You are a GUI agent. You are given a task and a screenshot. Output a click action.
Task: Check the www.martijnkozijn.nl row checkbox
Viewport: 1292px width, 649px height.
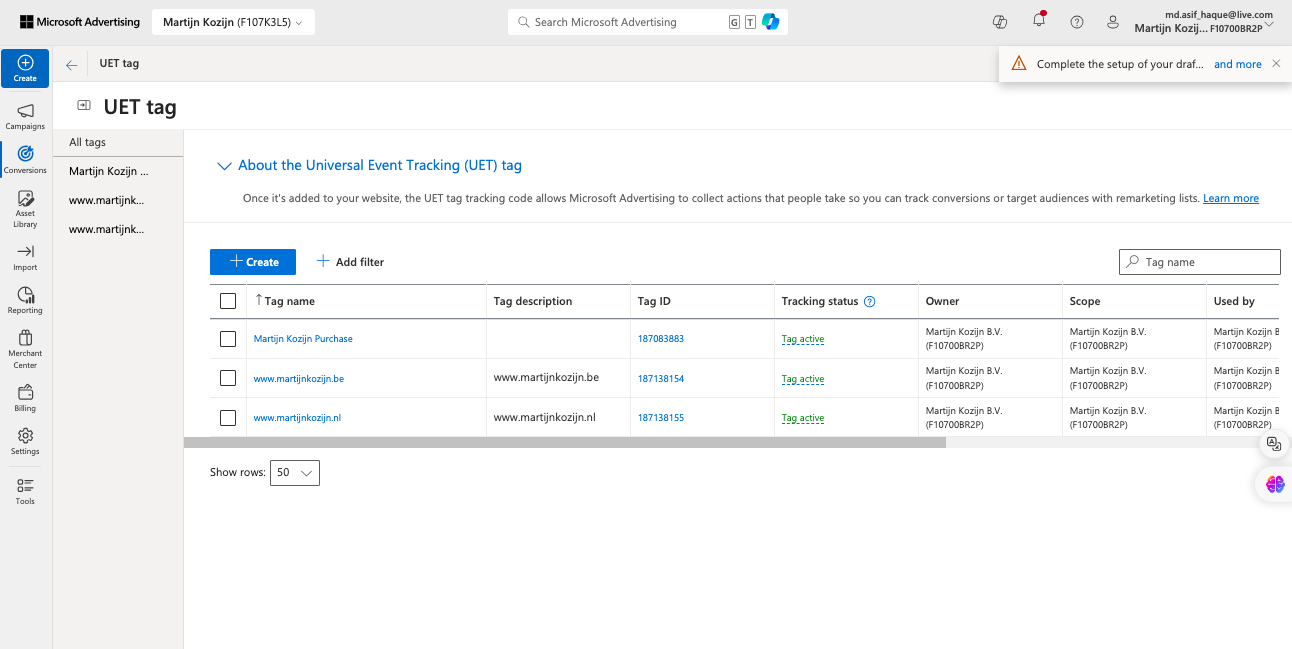(x=228, y=418)
